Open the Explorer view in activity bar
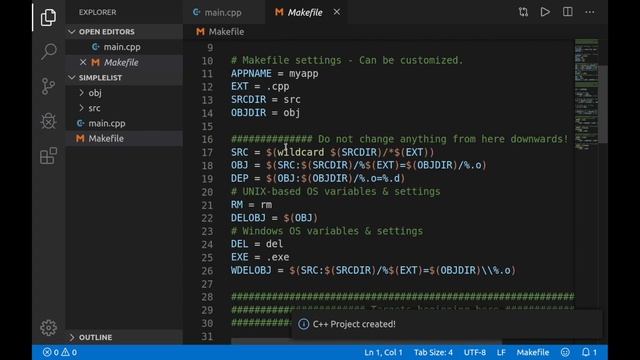The width and height of the screenshot is (640, 360). pos(48,17)
